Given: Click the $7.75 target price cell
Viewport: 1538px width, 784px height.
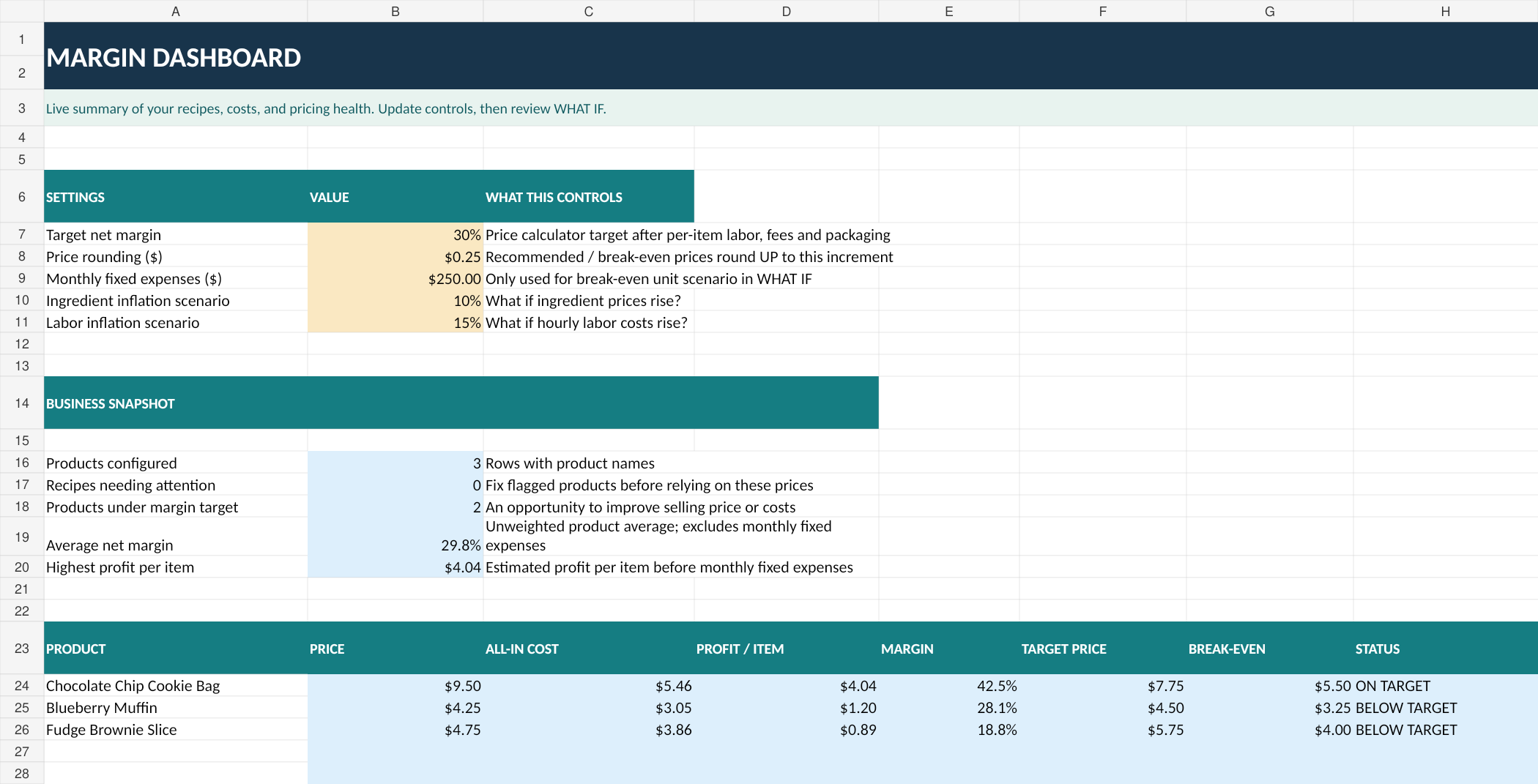Looking at the screenshot, I should pos(1103,685).
